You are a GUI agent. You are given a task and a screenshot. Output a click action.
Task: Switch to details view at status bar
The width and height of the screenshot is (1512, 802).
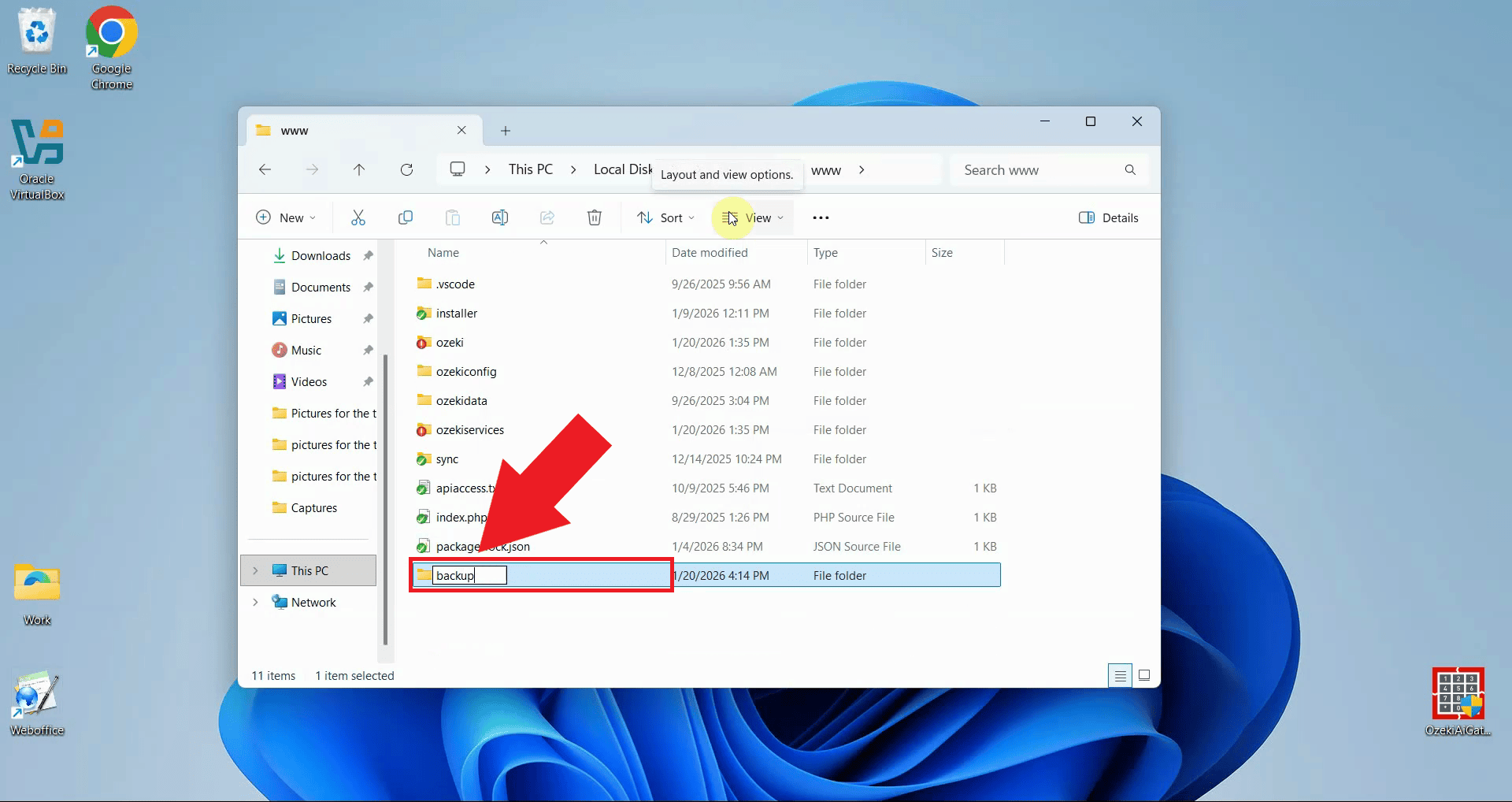coord(1120,675)
